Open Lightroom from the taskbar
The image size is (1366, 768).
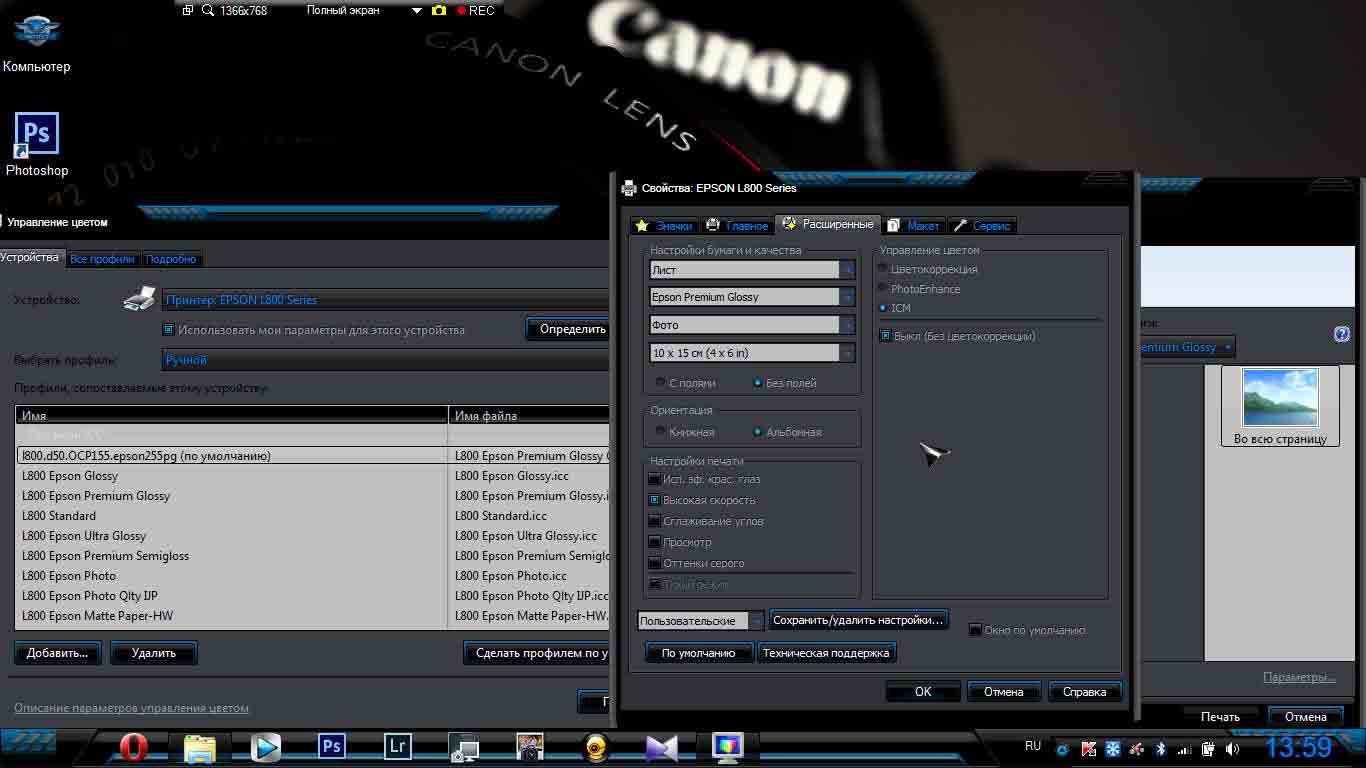398,747
